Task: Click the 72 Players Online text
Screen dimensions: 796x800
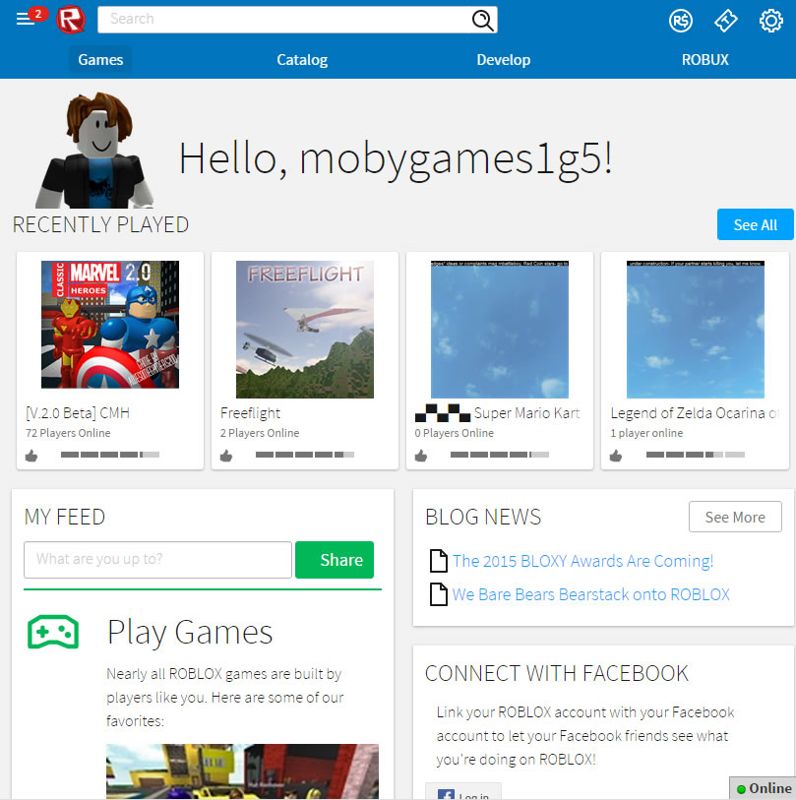Action: (x=68, y=433)
